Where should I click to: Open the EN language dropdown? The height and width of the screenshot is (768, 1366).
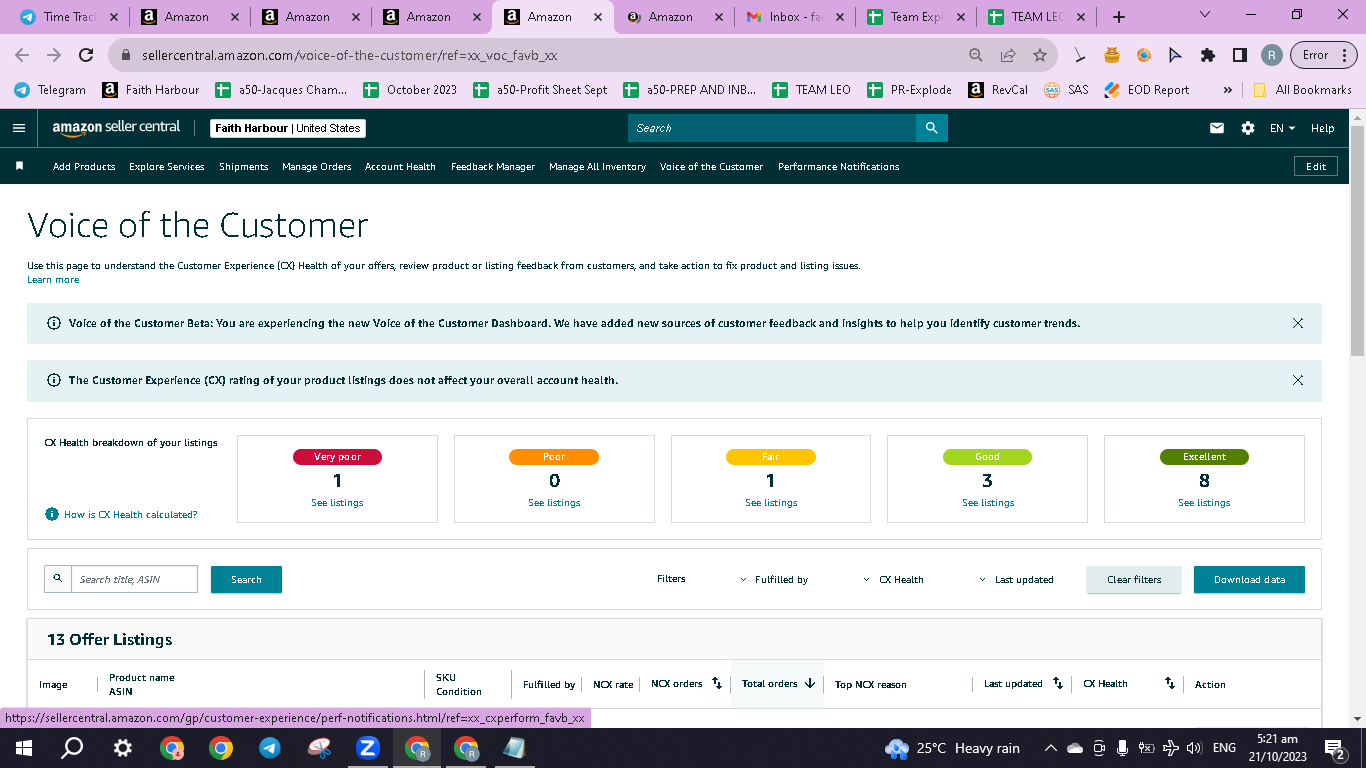(x=1282, y=128)
